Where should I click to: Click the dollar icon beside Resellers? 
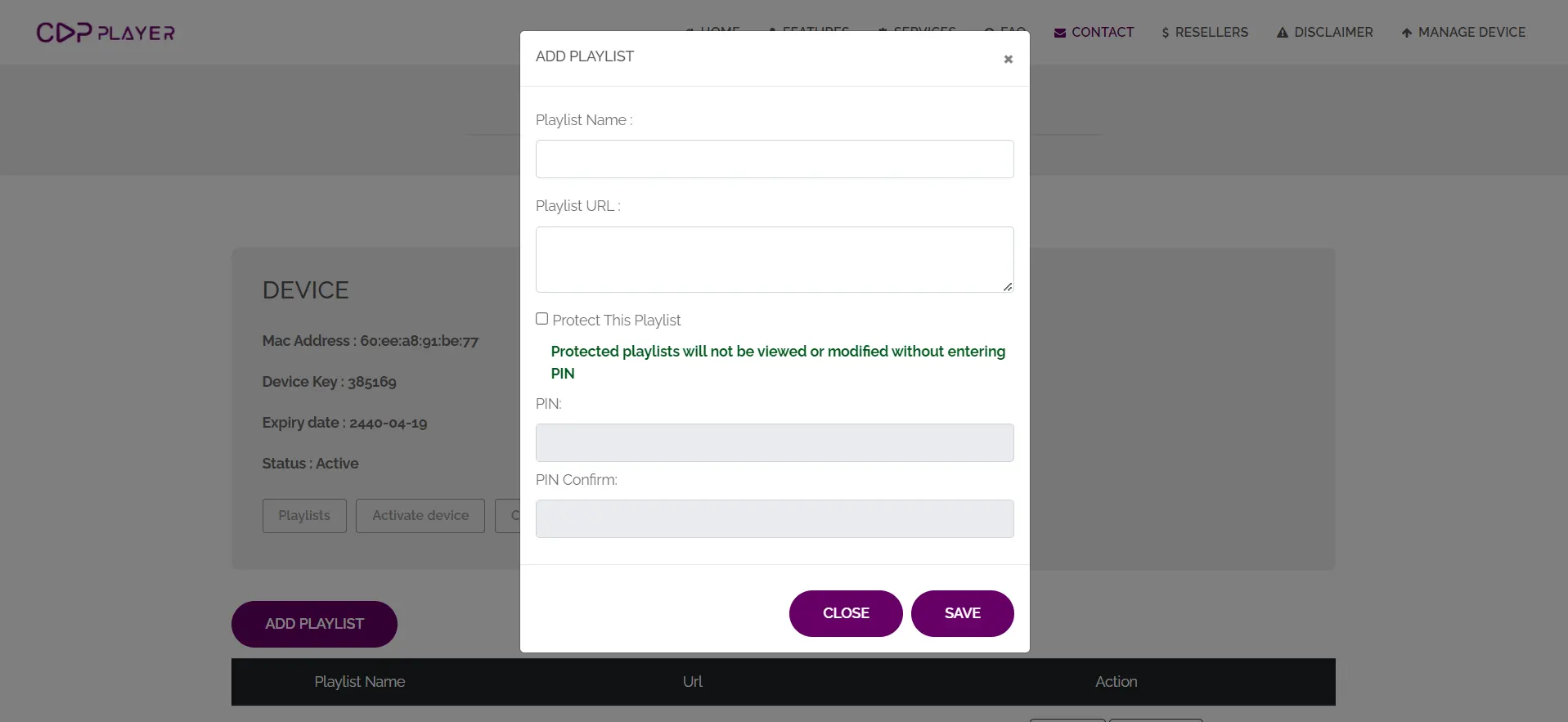click(1165, 33)
